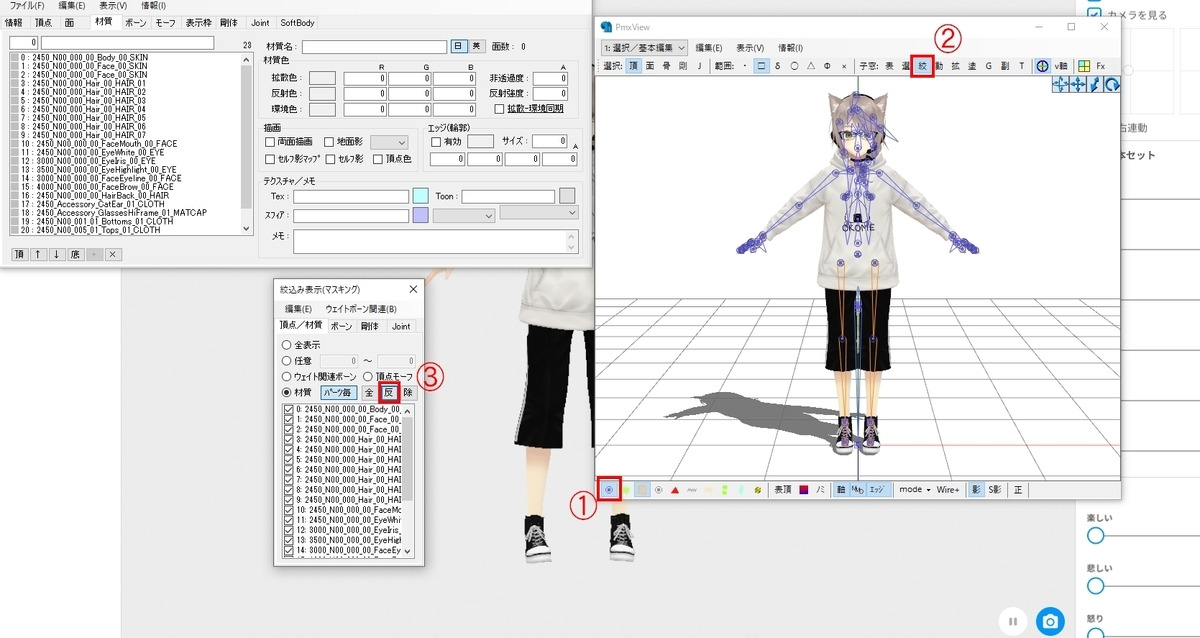
Task: Toggle 影 shadow display in bottom bar
Action: pyautogui.click(x=977, y=489)
